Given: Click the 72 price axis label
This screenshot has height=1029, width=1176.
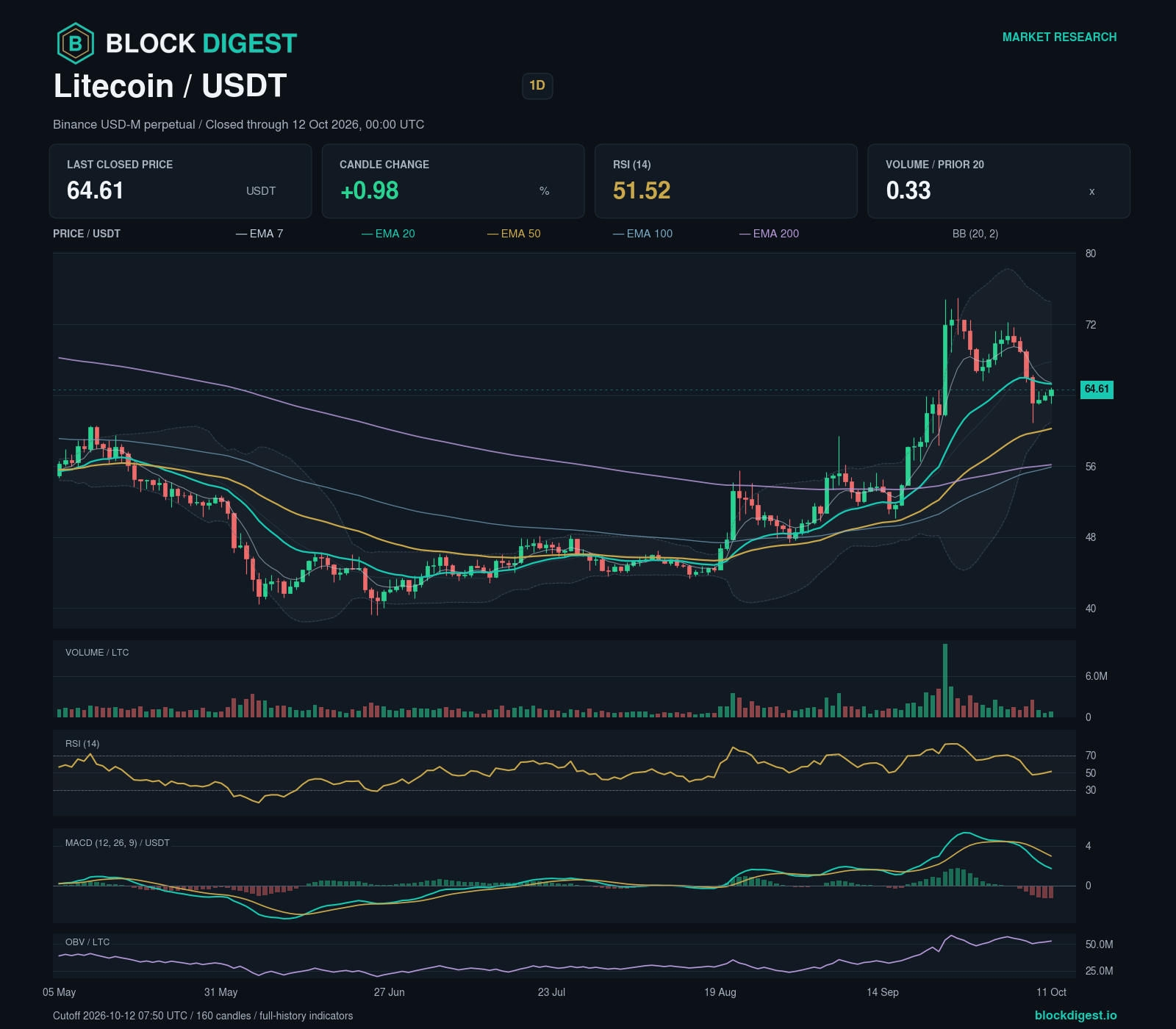Looking at the screenshot, I should pos(1091,325).
